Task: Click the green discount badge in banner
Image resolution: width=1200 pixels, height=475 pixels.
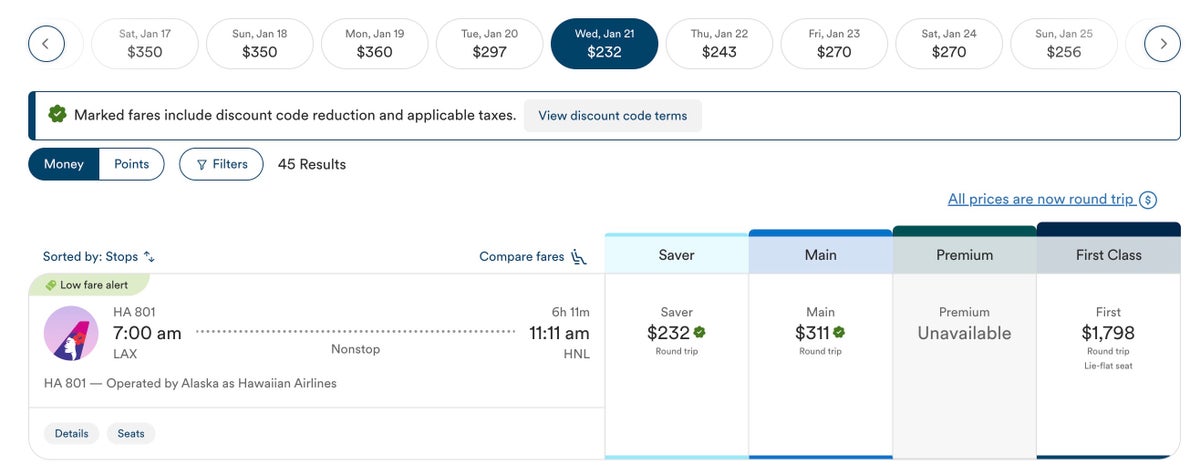Action: pos(57,115)
